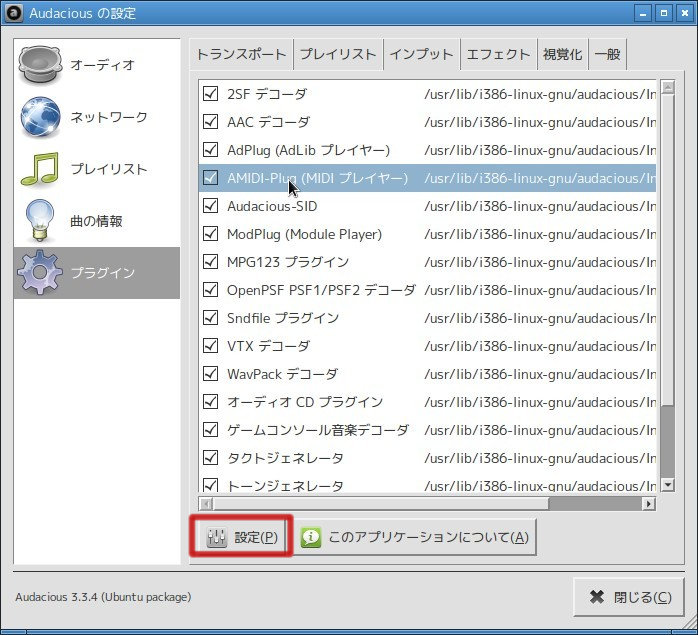
Task: Click the green info icon for about
Action: 311,537
